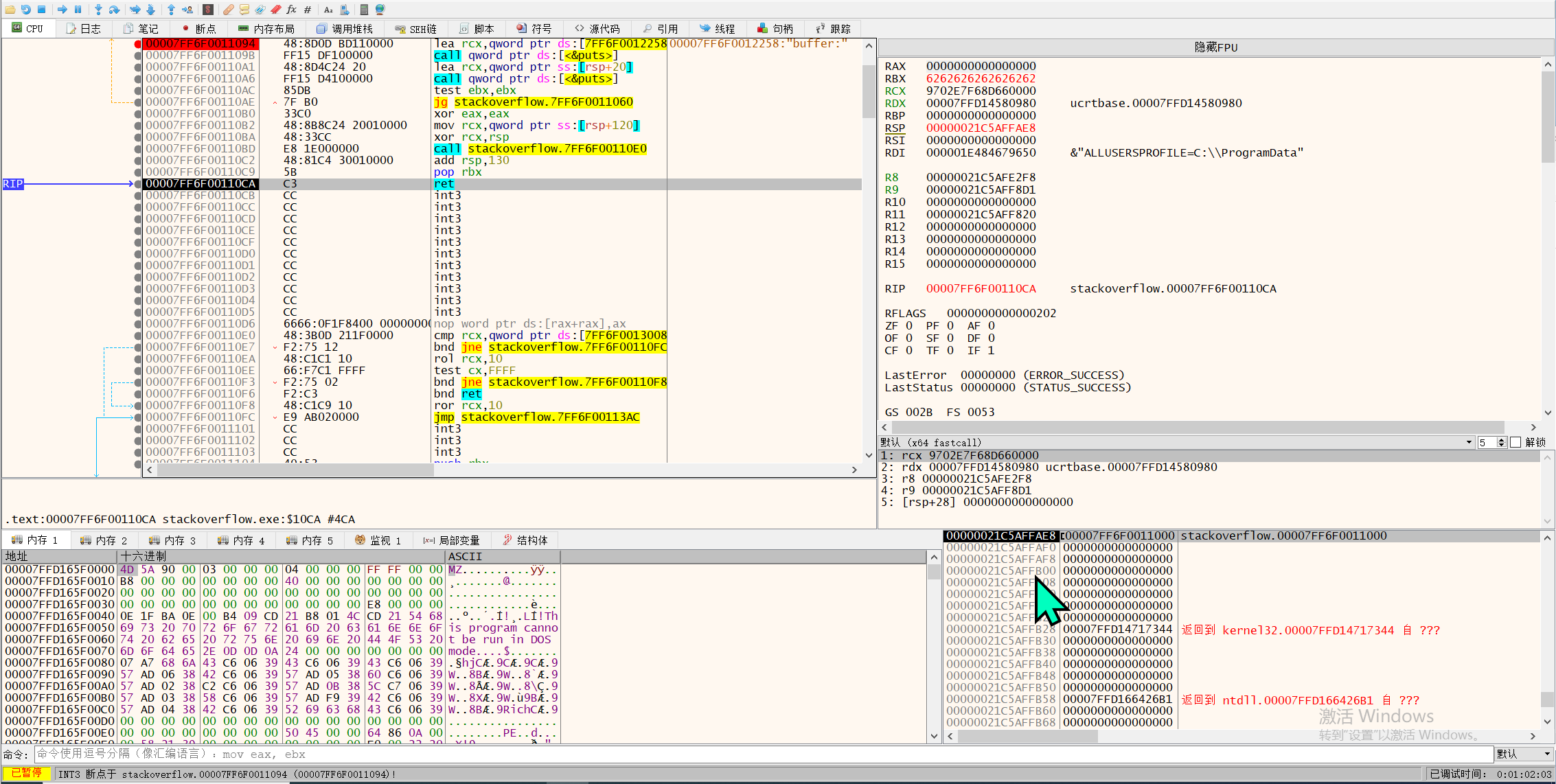The width and height of the screenshot is (1556, 784).
Task: Open the 引用 tab
Action: (661, 28)
